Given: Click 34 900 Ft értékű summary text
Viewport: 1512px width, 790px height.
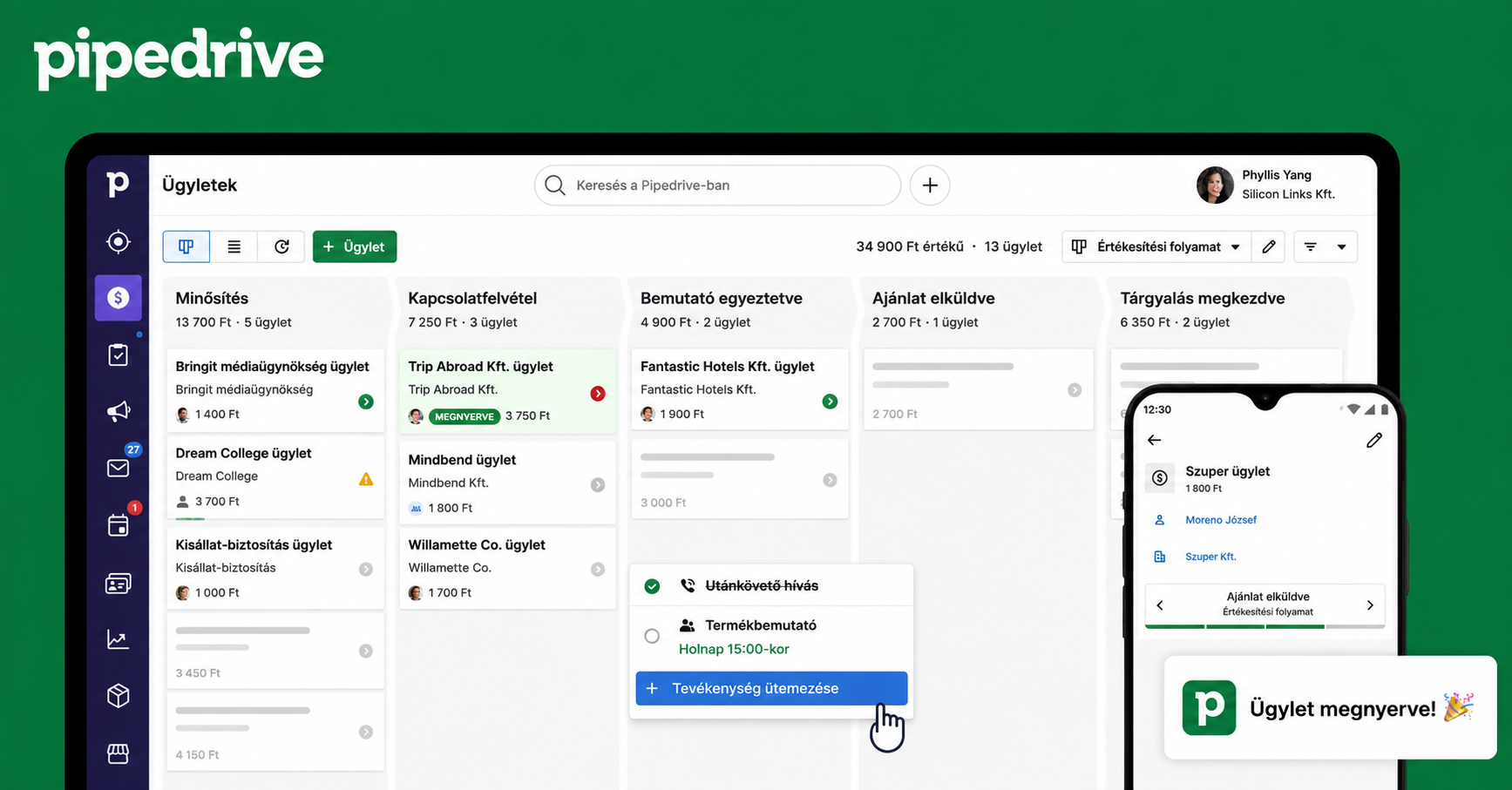Looking at the screenshot, I should [910, 246].
